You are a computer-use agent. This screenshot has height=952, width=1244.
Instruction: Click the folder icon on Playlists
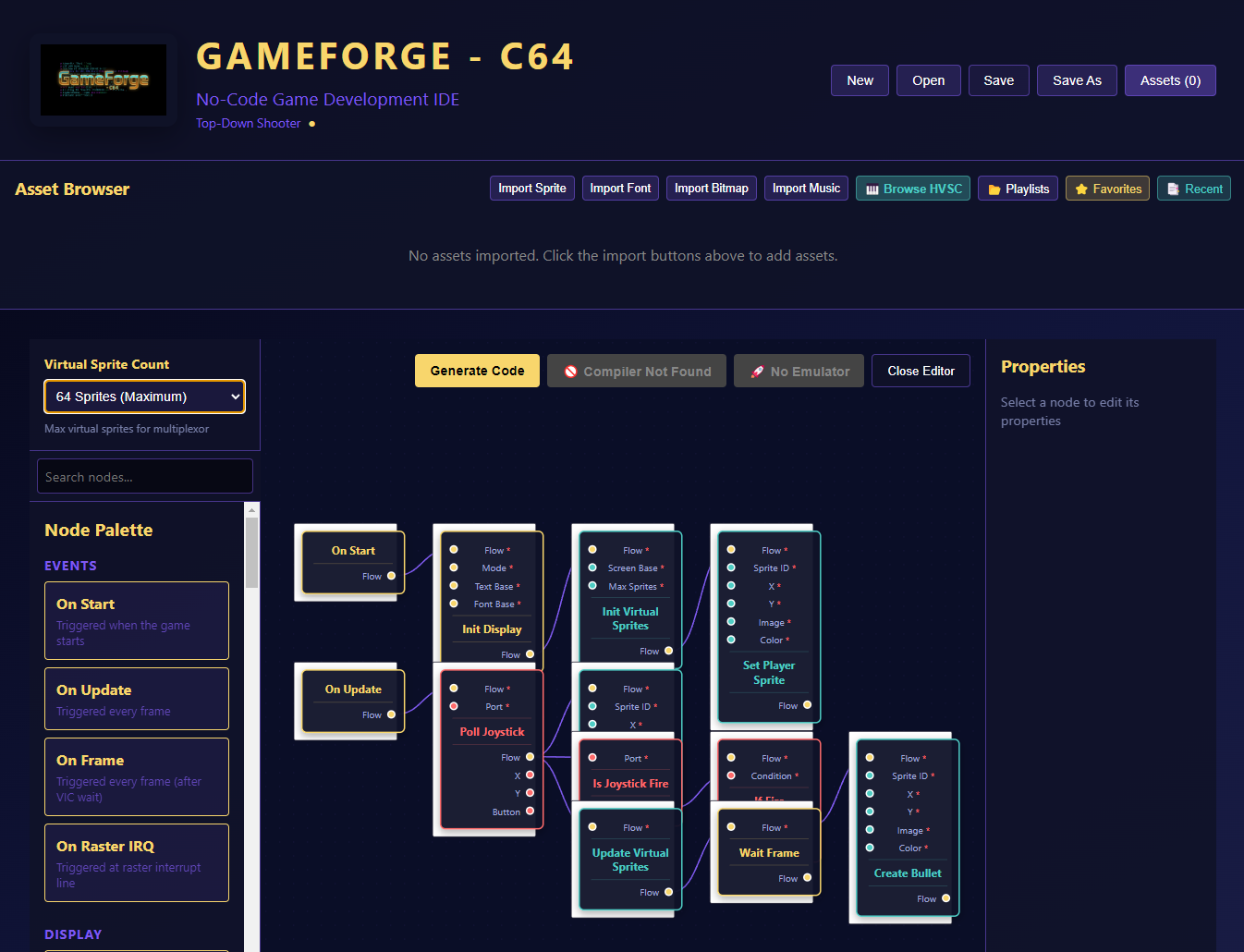point(994,189)
